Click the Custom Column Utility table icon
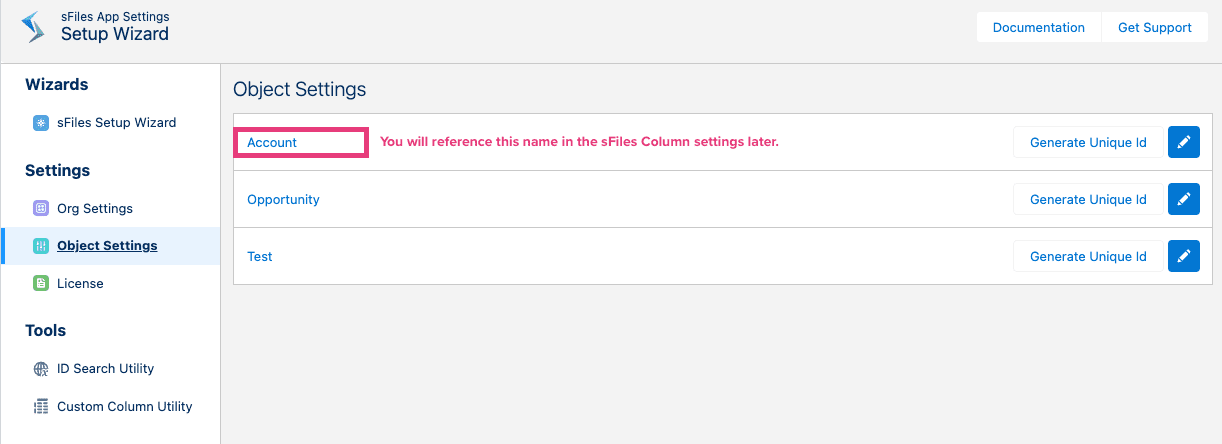1222x444 pixels. (41, 407)
